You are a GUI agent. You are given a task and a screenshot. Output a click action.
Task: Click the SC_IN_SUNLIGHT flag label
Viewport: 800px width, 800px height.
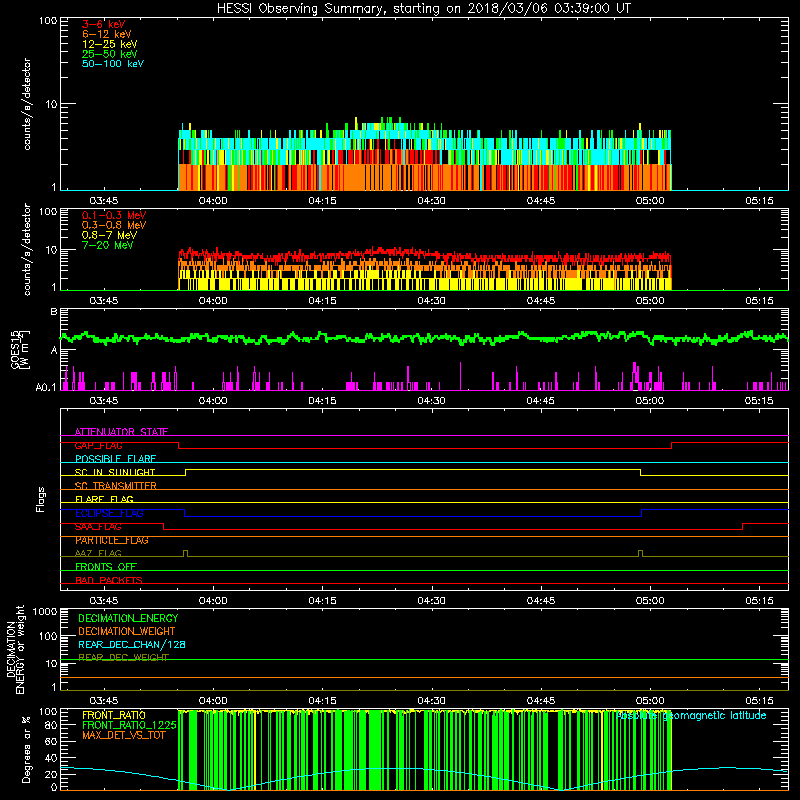(x=115, y=472)
